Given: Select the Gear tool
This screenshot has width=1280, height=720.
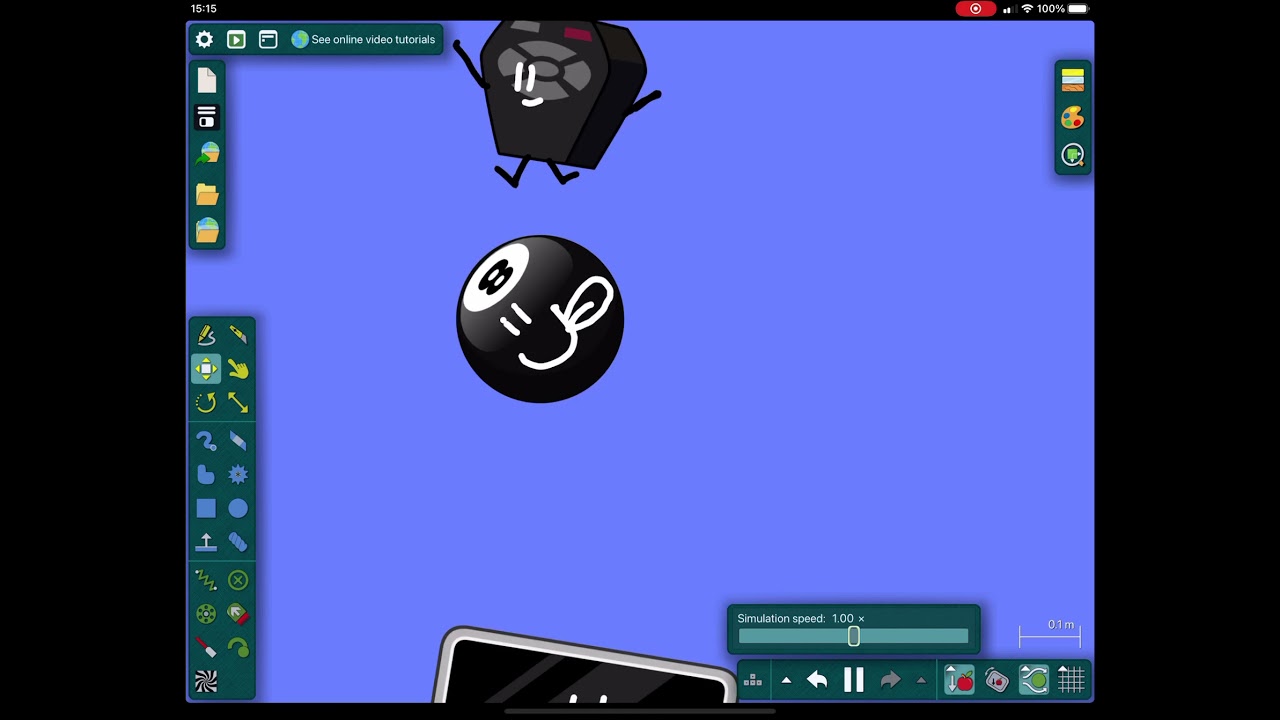Looking at the screenshot, I should coord(238,474).
